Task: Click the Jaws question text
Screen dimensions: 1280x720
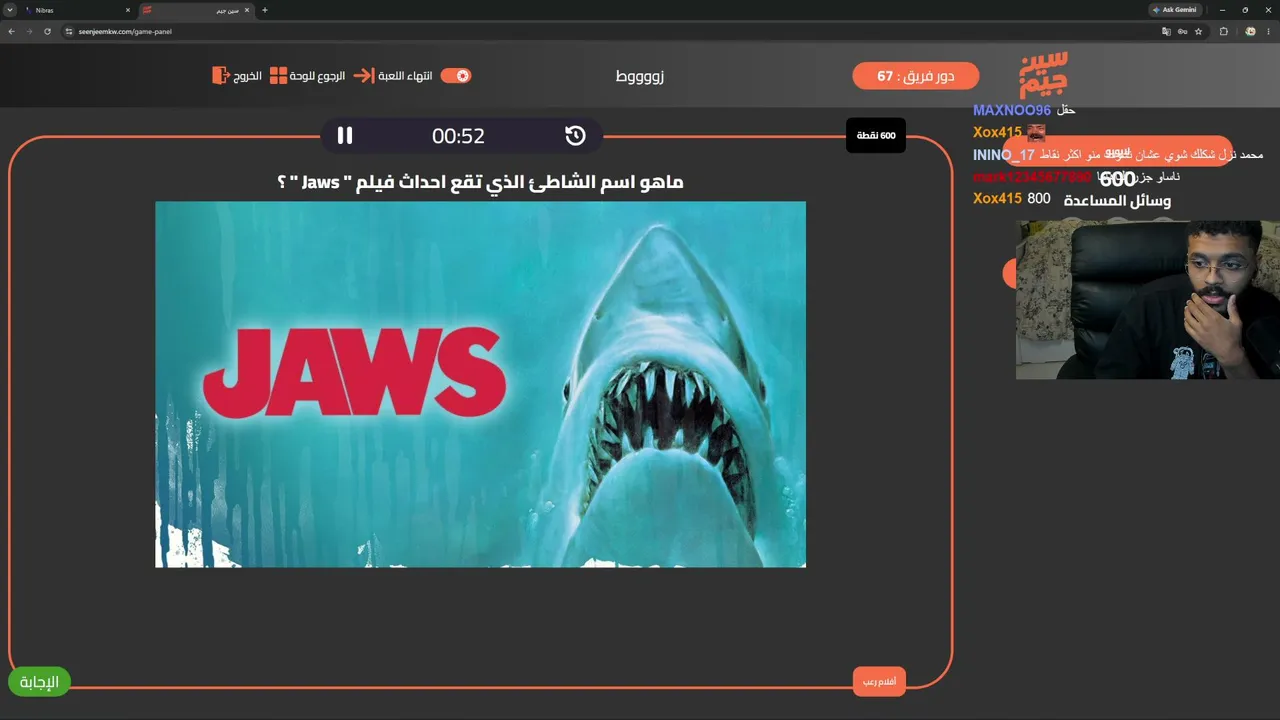Action: [480, 182]
